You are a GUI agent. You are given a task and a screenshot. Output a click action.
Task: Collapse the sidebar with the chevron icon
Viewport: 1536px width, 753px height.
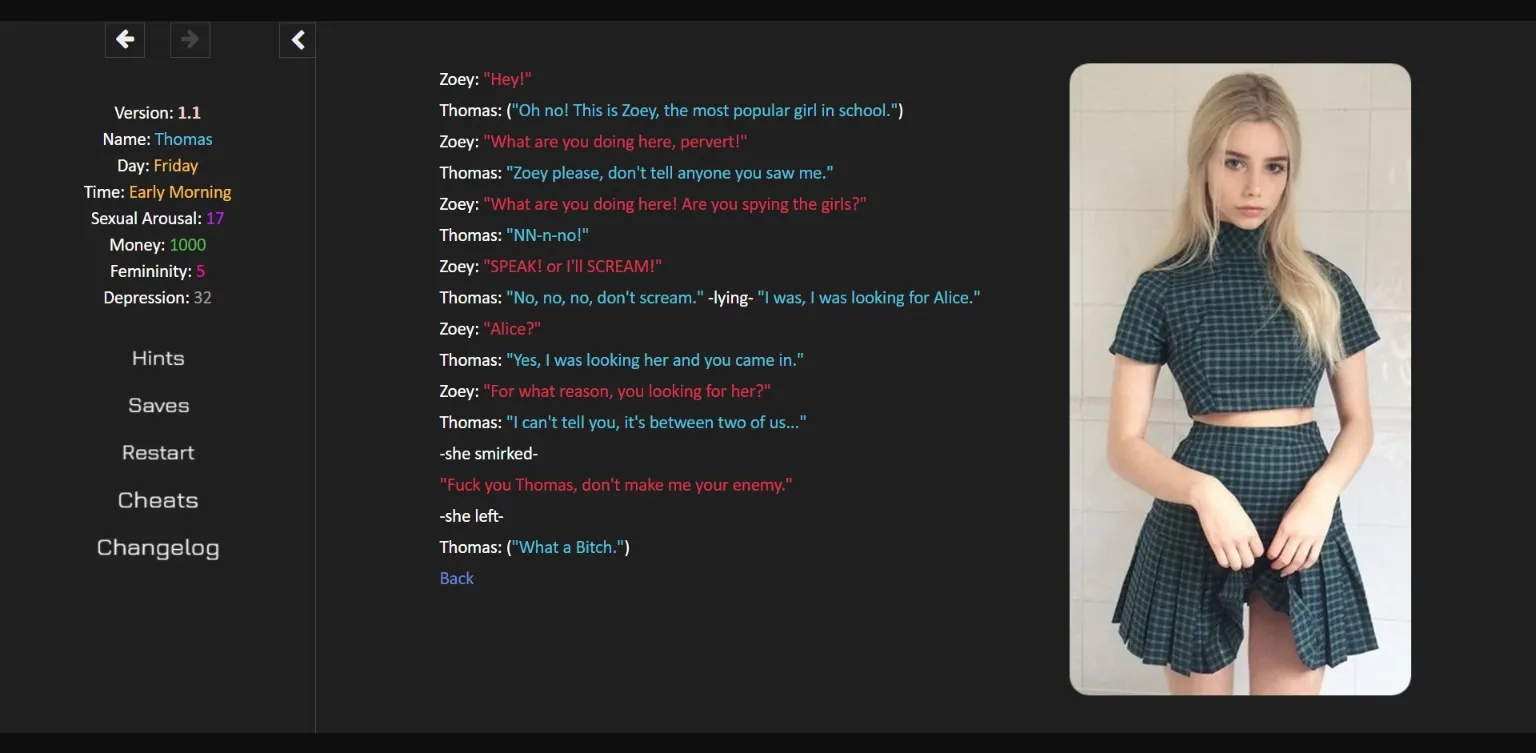[x=297, y=40]
